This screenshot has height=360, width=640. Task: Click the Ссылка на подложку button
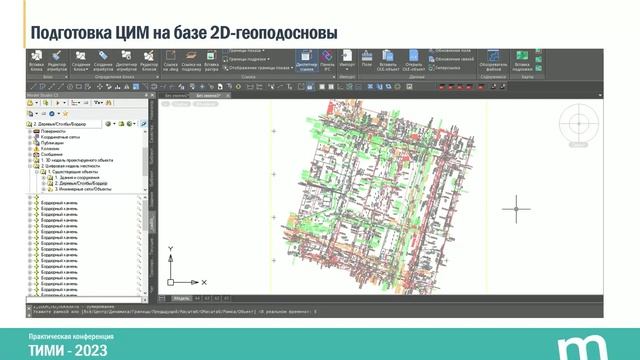click(191, 61)
